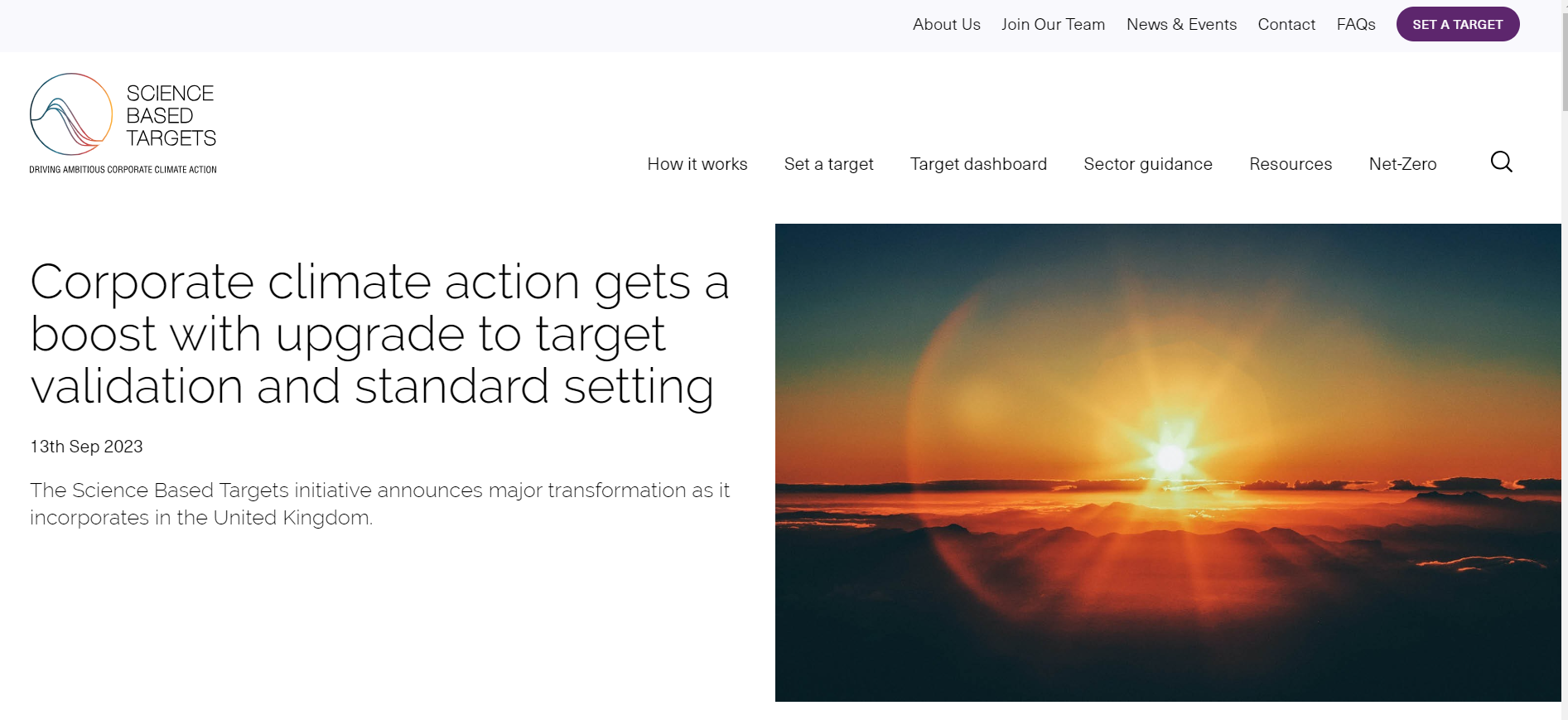Click the Corporate climate action headline
The image size is (1568, 720).
[379, 334]
